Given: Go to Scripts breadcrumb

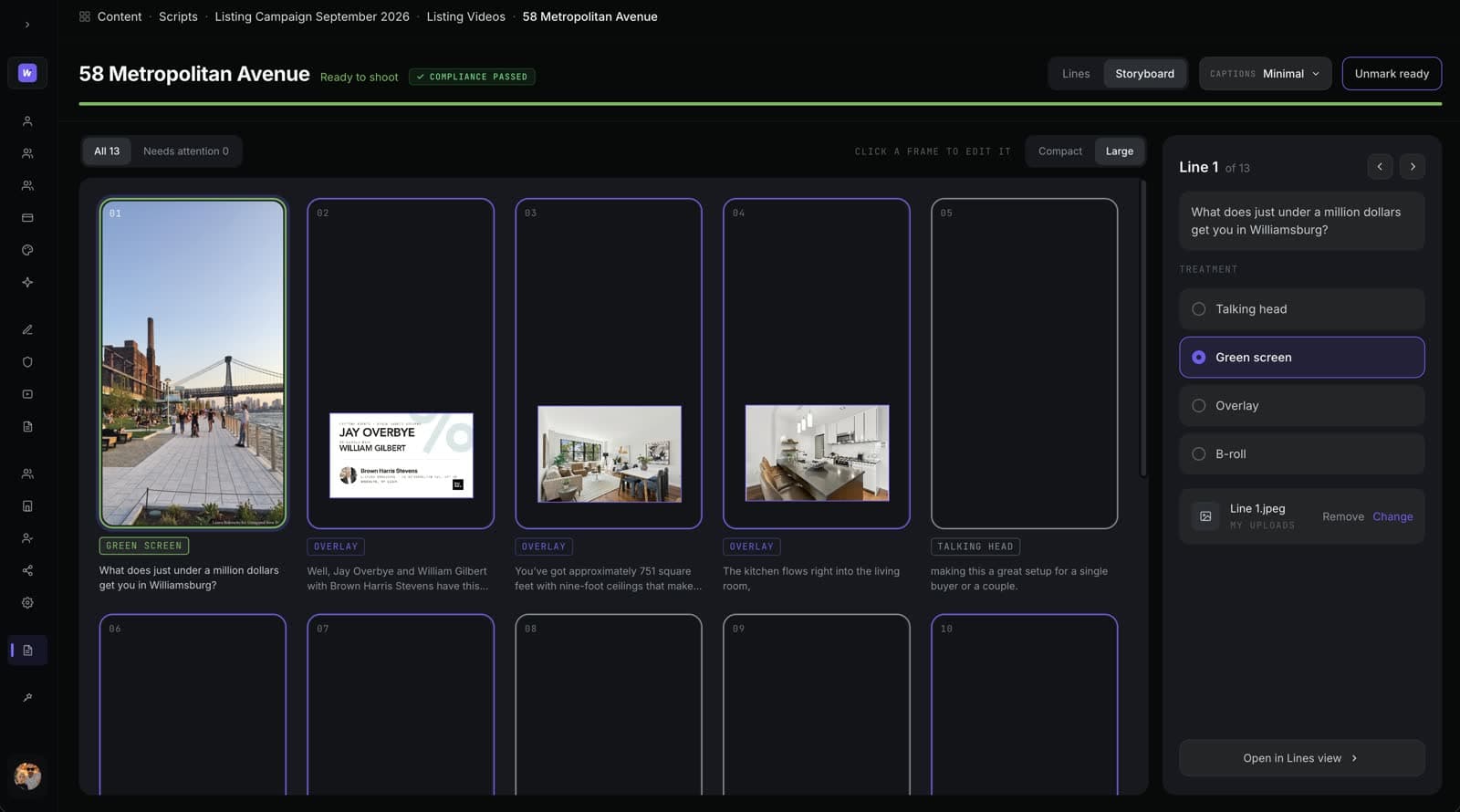Looking at the screenshot, I should [178, 16].
